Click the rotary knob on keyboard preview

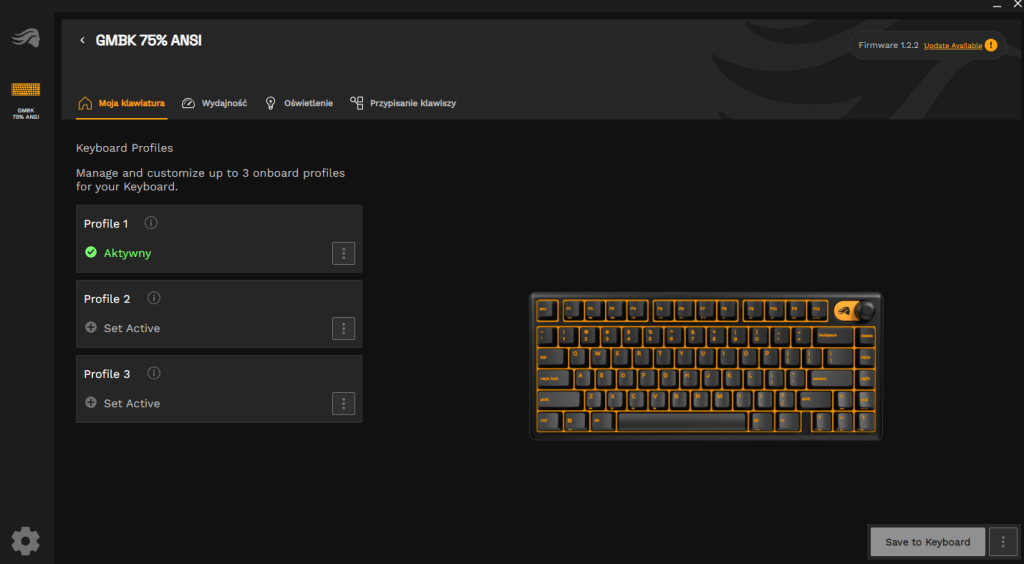point(865,310)
